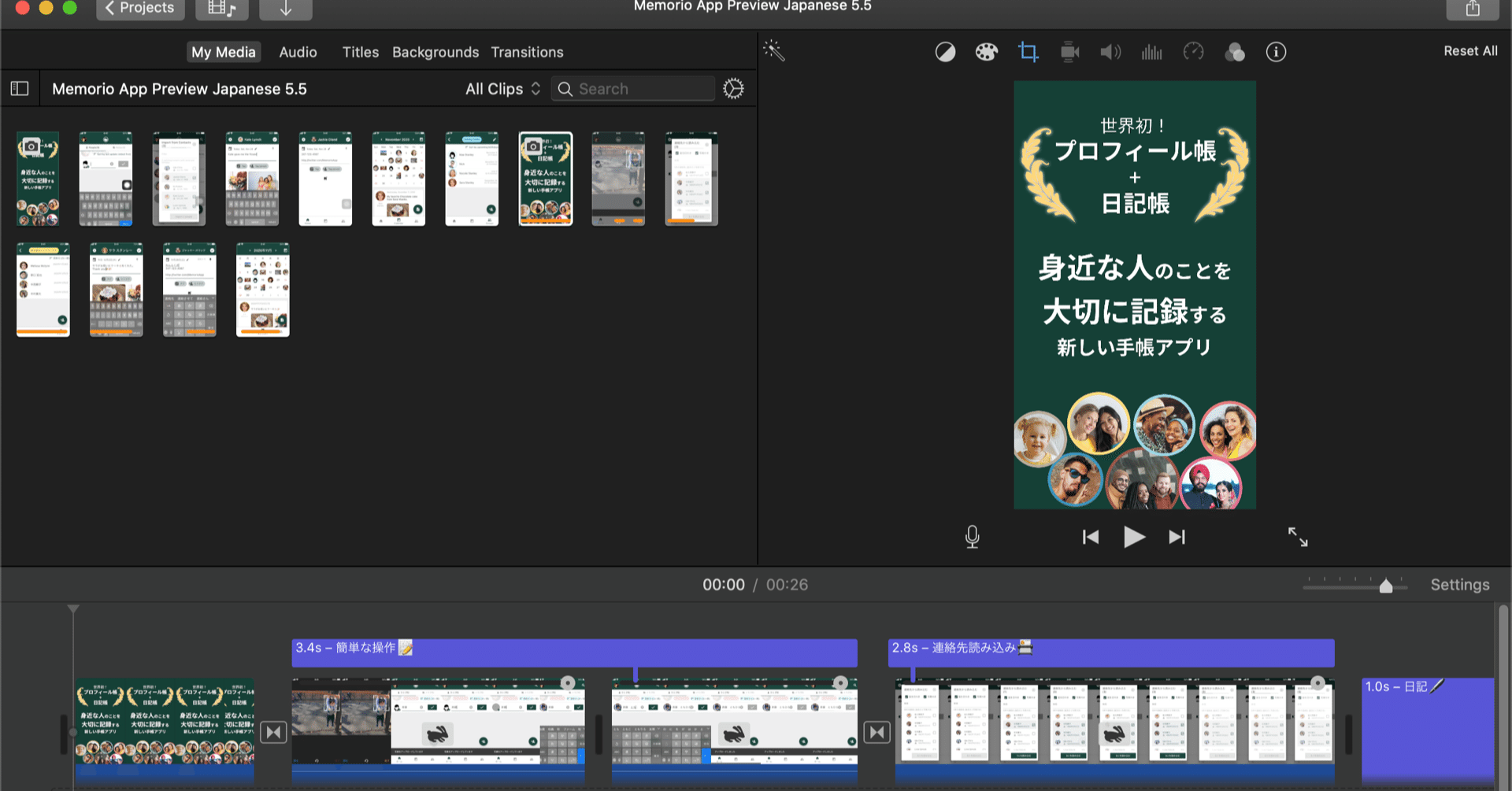1512x791 pixels.
Task: Click the magic wand auto-enhance icon
Action: [x=774, y=51]
